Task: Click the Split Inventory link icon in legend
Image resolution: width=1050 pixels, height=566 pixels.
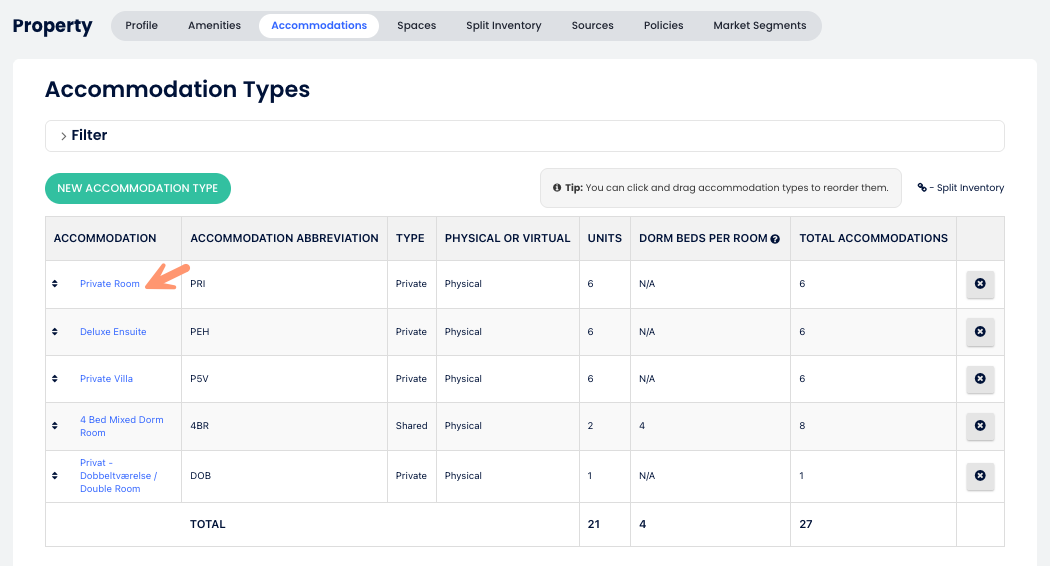Action: [x=922, y=188]
